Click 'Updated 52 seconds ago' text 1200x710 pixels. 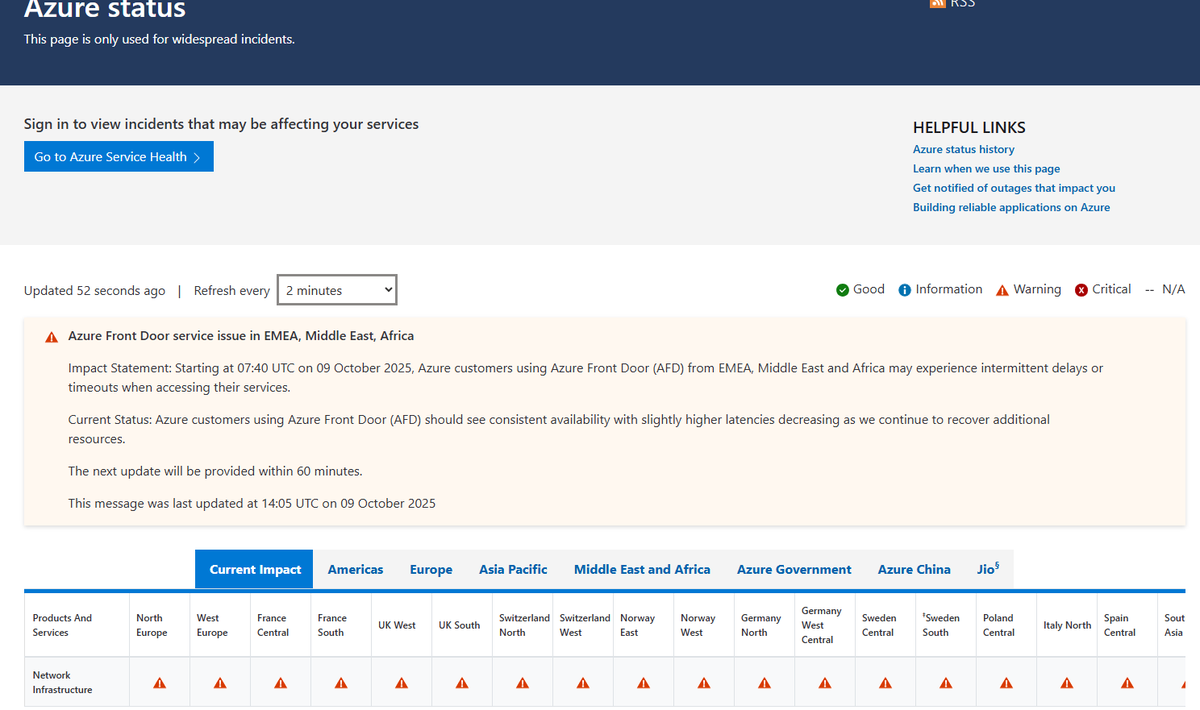[95, 291]
